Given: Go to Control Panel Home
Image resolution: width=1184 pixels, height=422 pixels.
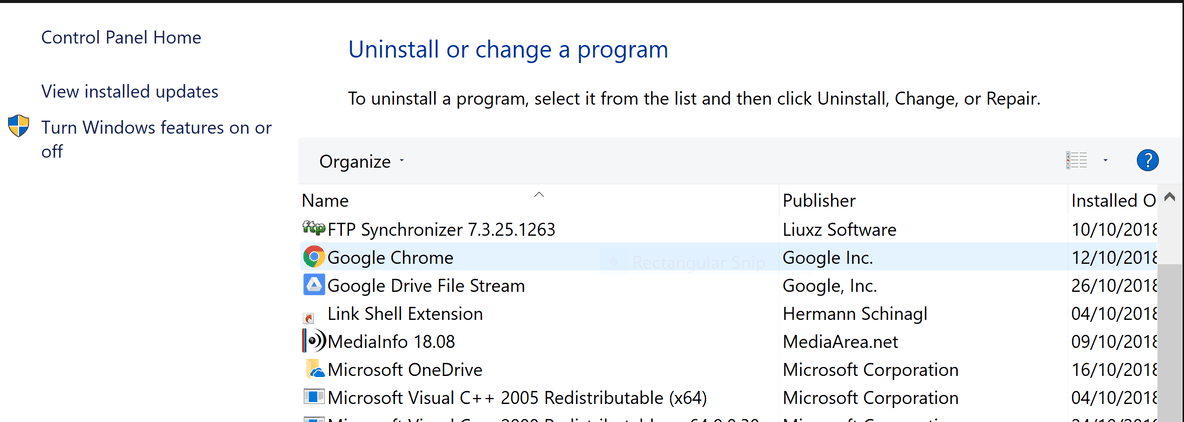Looking at the screenshot, I should point(121,38).
